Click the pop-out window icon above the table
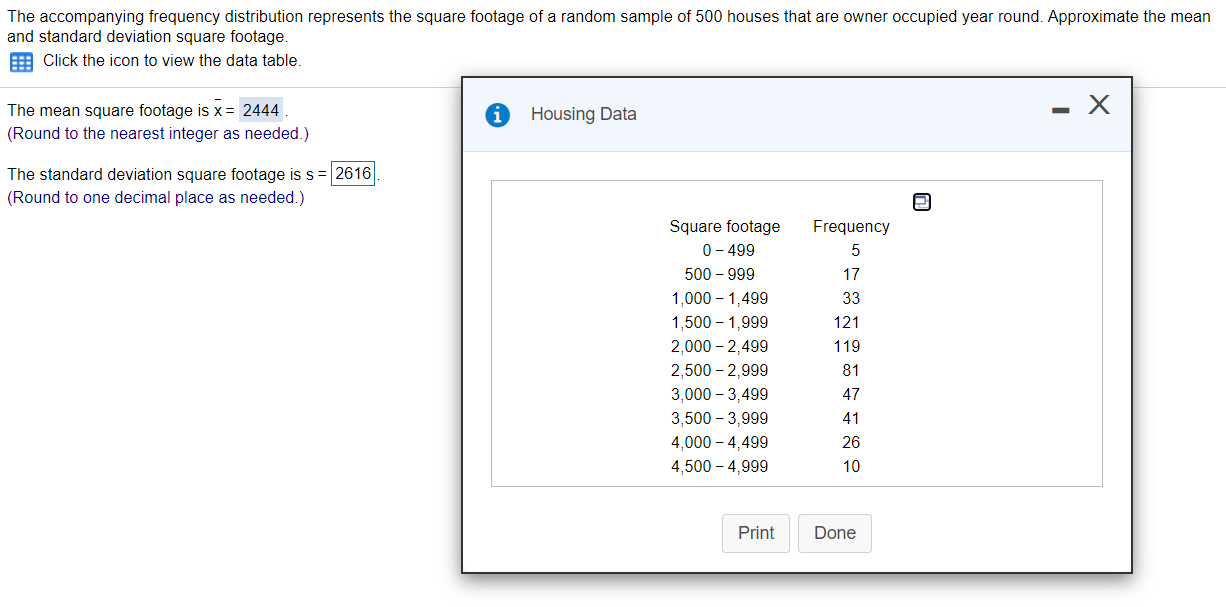The height and width of the screenshot is (607, 1226). click(921, 201)
